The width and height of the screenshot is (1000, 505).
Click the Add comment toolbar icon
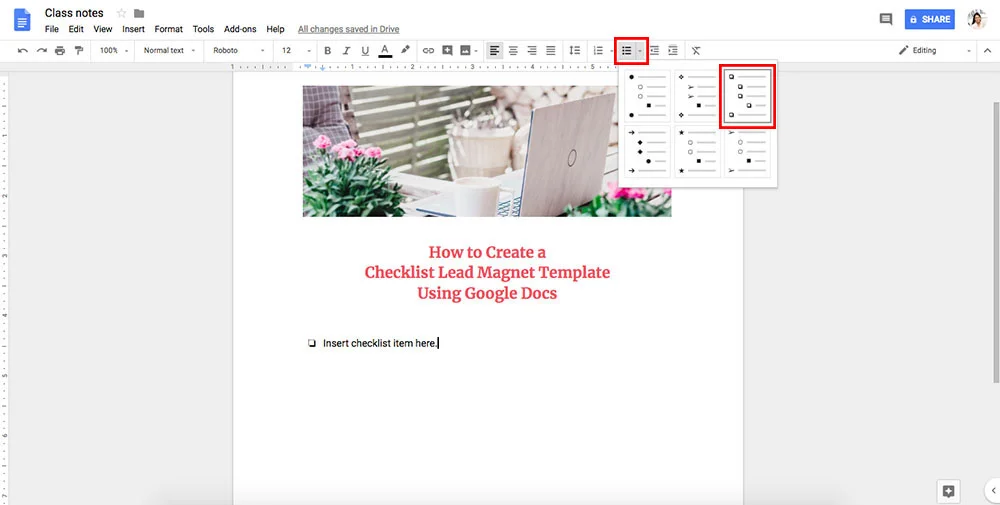[447, 50]
